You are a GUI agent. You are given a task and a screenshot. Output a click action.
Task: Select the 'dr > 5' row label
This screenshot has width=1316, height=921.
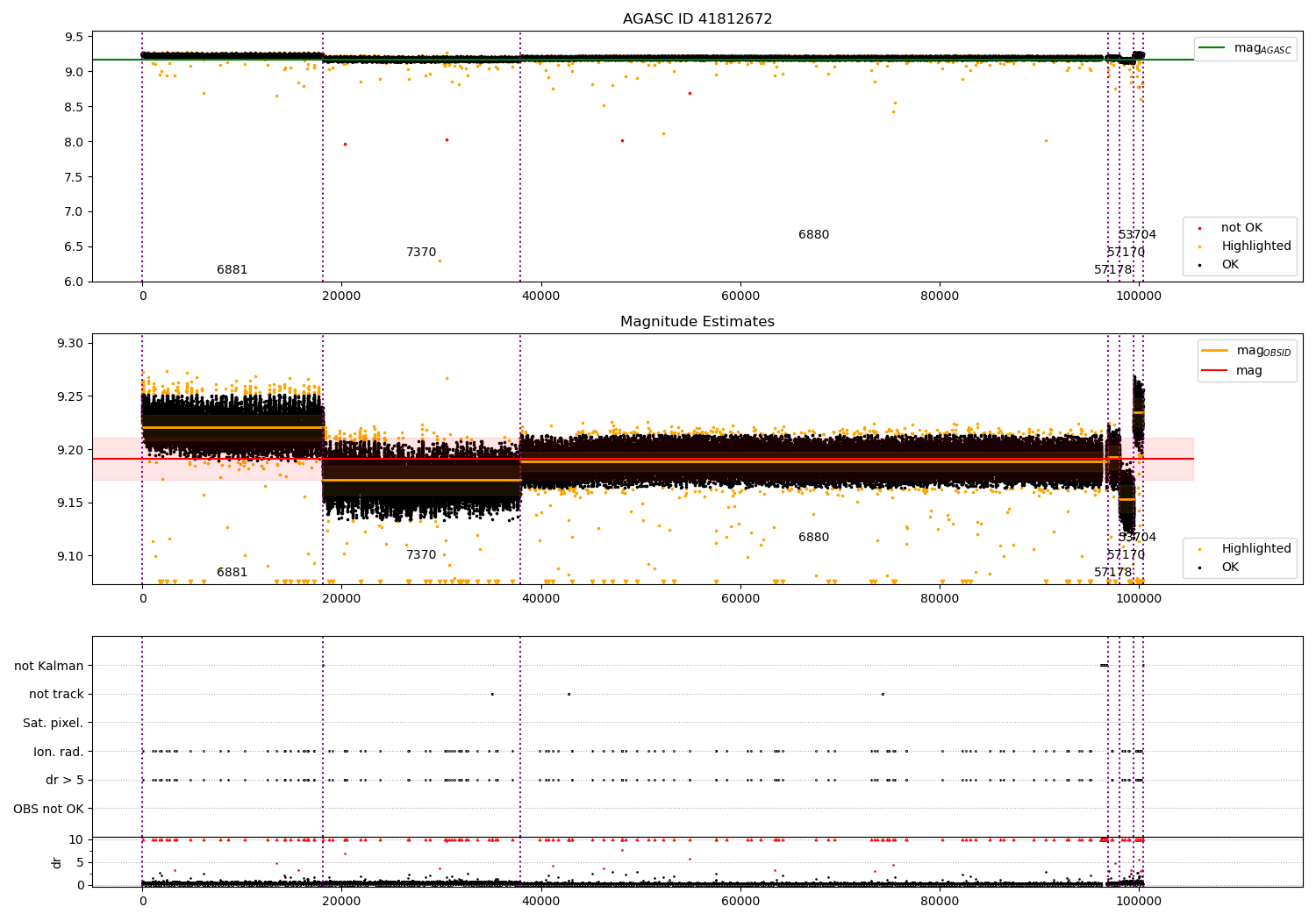click(65, 781)
